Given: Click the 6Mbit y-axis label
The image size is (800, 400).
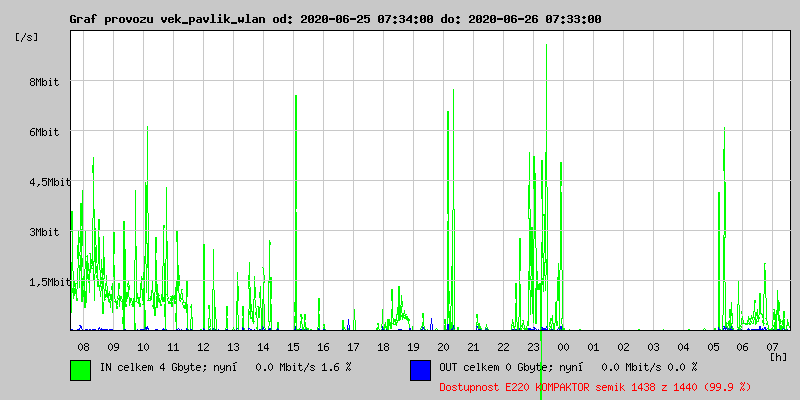Looking at the screenshot, I should click(x=44, y=132).
